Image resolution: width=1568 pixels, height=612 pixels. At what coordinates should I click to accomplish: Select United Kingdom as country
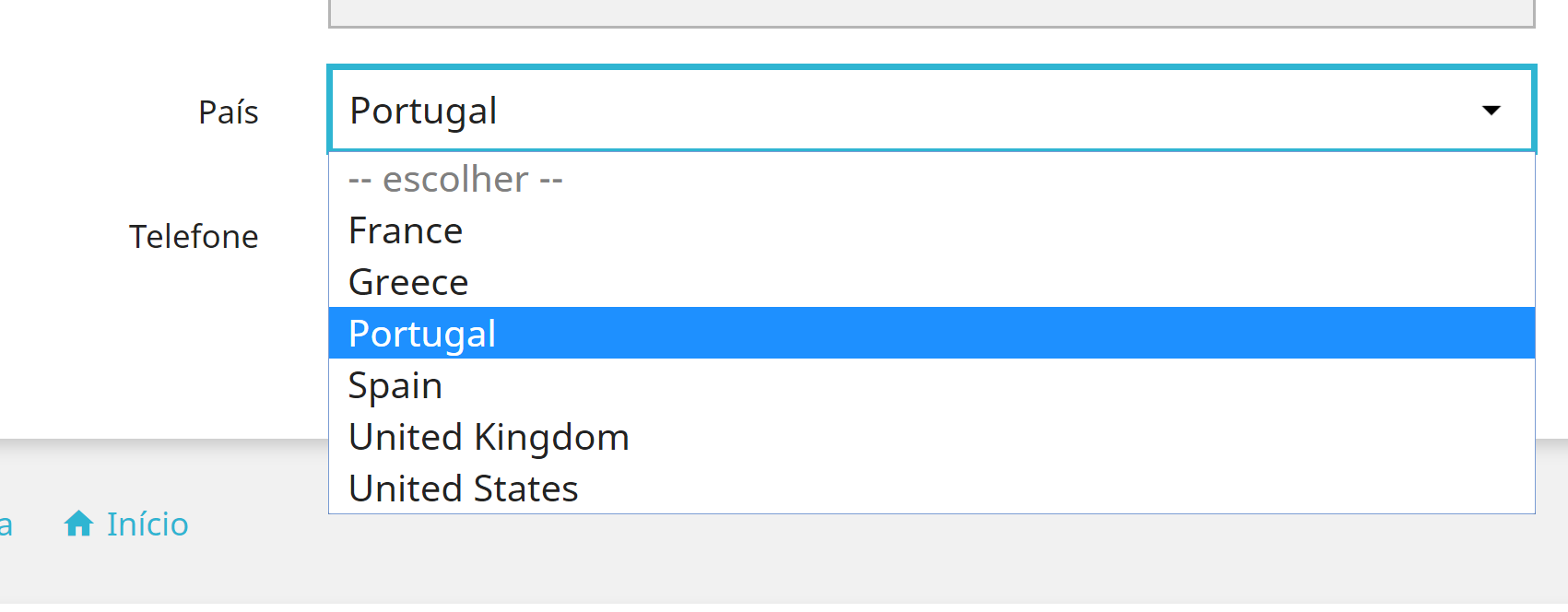pyautogui.click(x=489, y=437)
